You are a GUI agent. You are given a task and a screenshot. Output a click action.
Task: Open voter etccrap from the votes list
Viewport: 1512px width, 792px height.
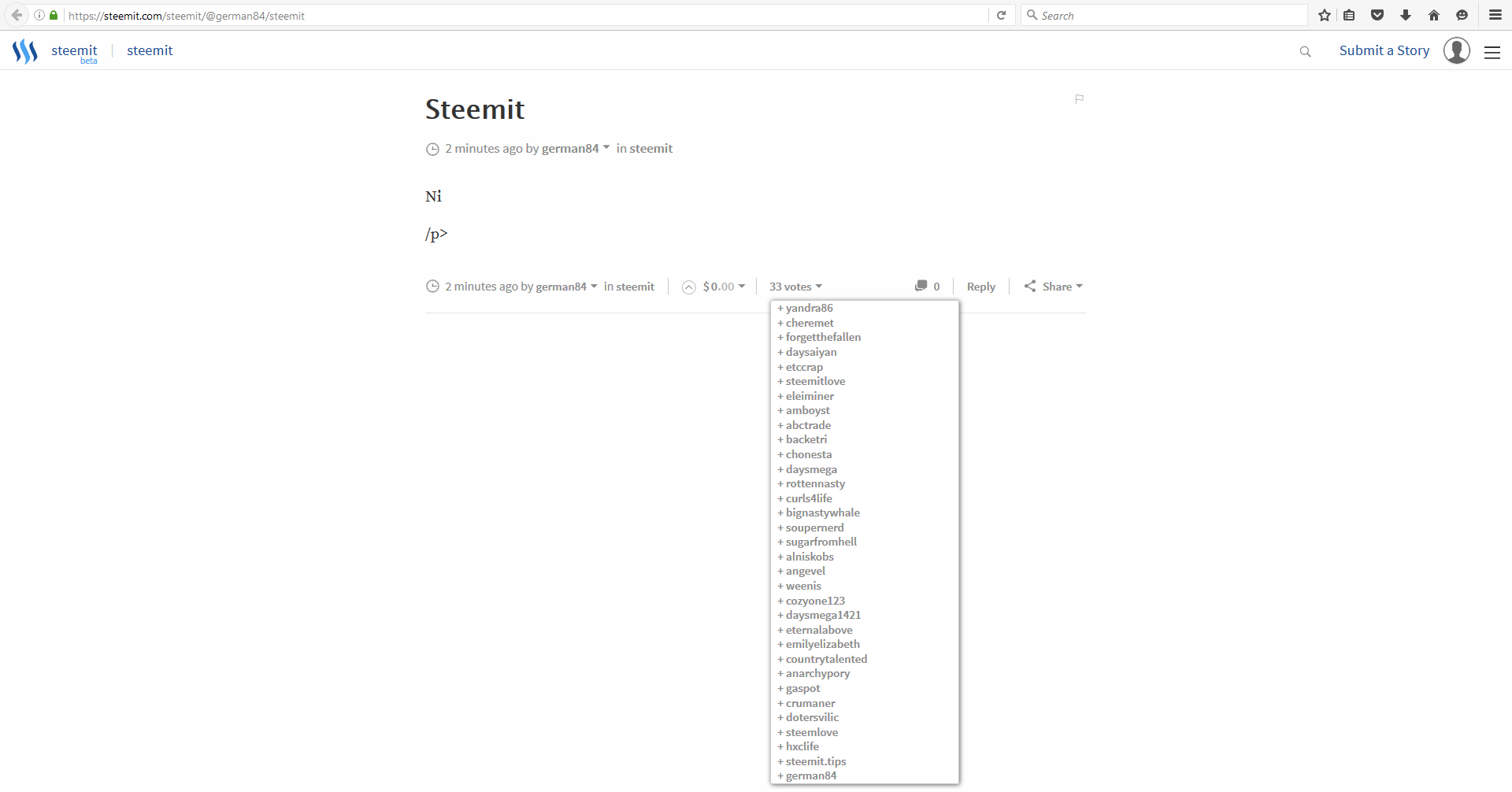[x=804, y=367]
